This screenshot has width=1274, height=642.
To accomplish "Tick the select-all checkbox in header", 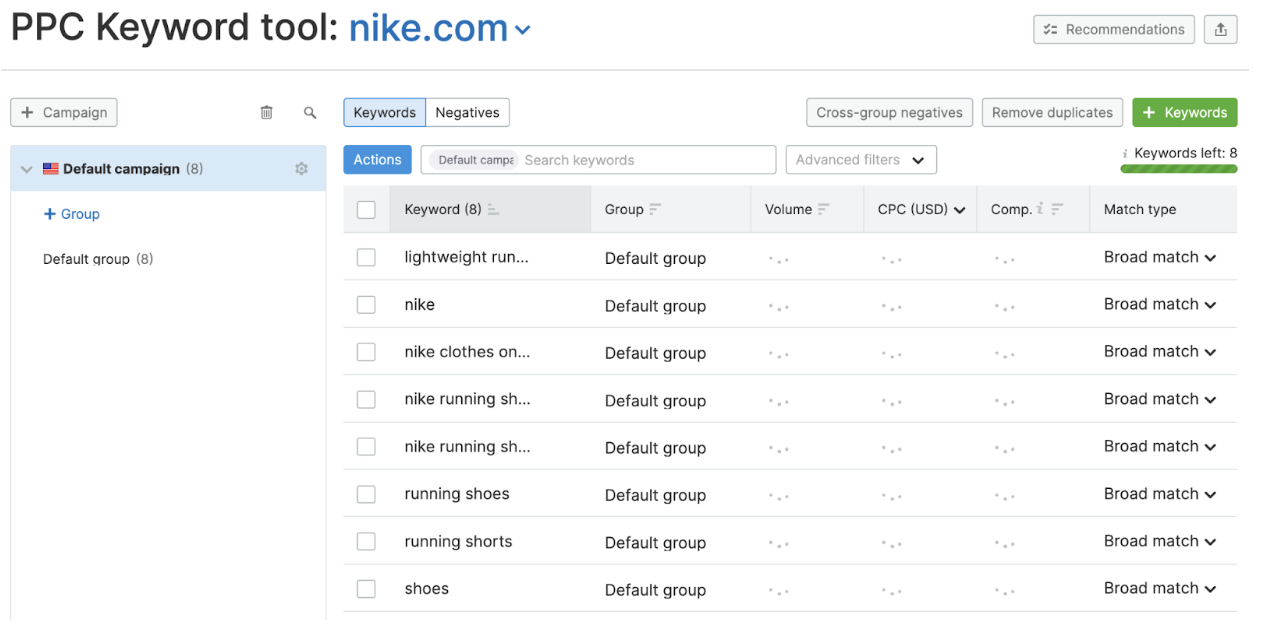I will coord(366,210).
